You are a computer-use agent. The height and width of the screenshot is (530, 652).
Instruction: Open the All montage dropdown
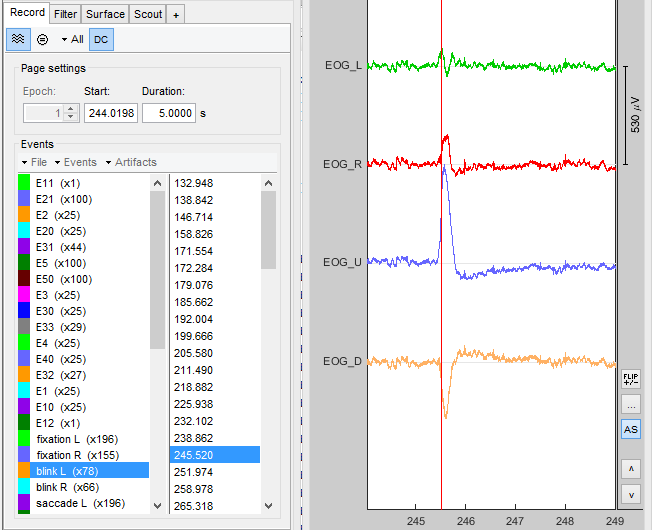click(72, 39)
